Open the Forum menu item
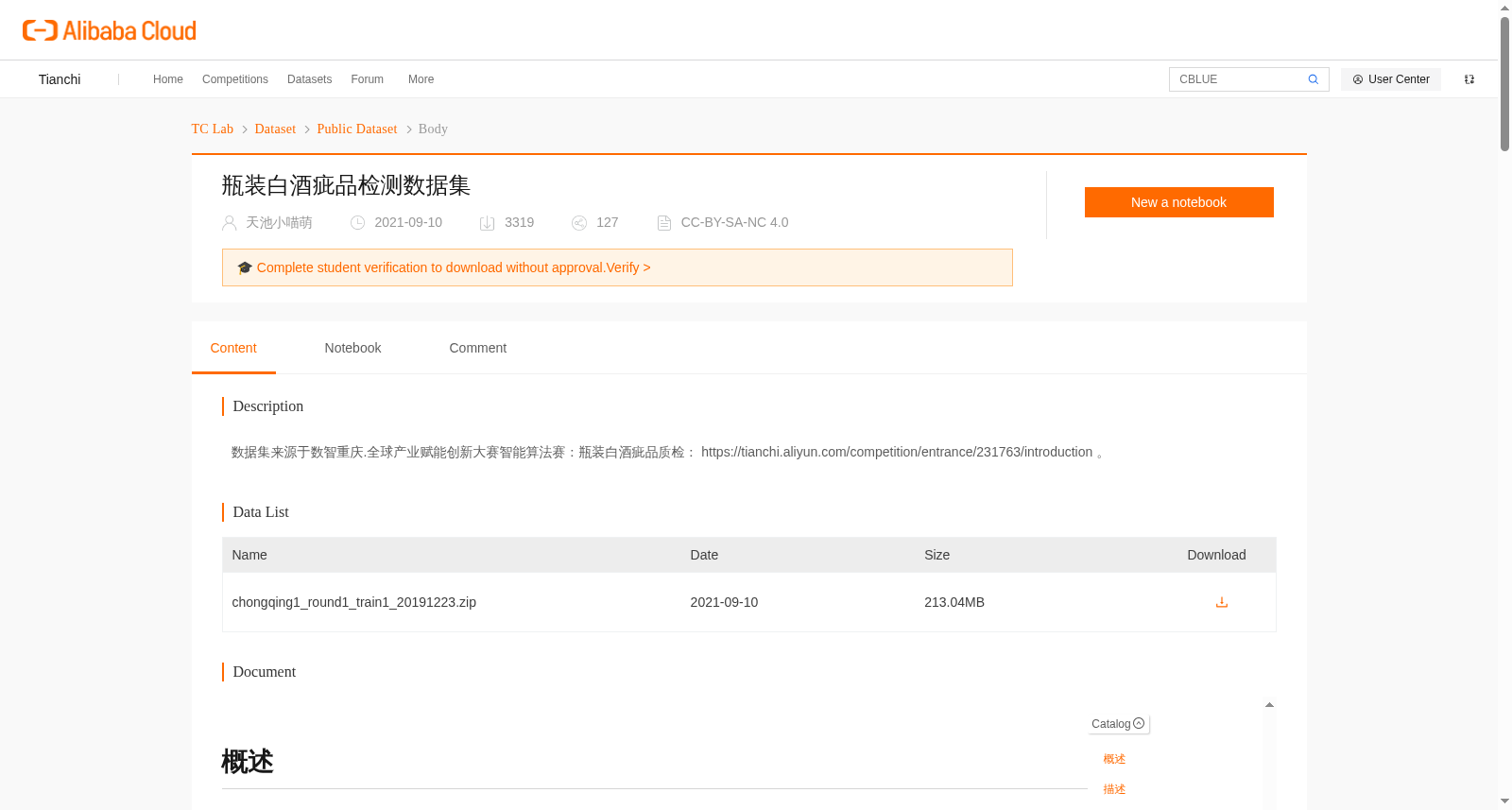Screen dimensions: 1512x810 [x=367, y=79]
